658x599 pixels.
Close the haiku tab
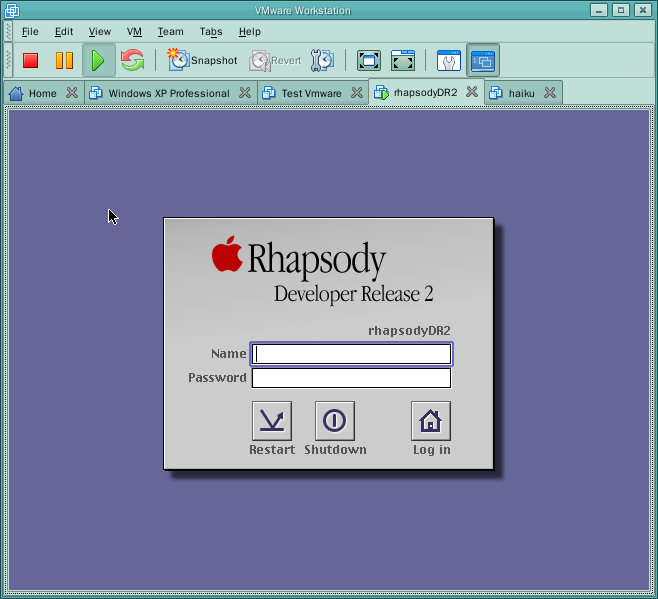click(550, 93)
